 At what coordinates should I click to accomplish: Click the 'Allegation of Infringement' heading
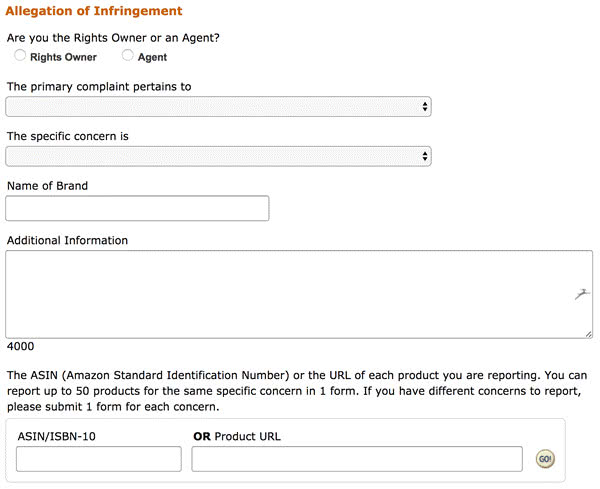pyautogui.click(x=94, y=11)
